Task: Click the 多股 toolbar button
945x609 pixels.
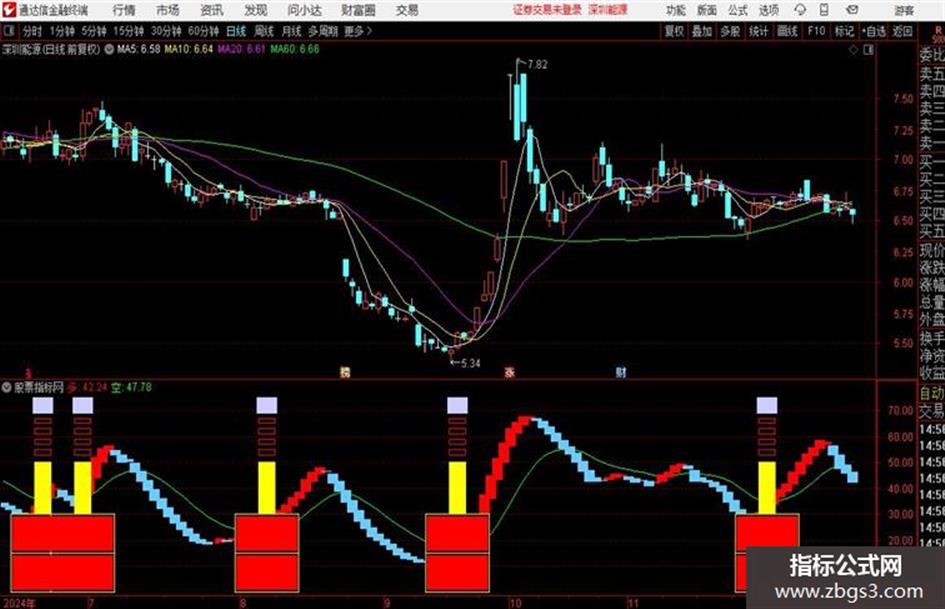Action: tap(730, 31)
